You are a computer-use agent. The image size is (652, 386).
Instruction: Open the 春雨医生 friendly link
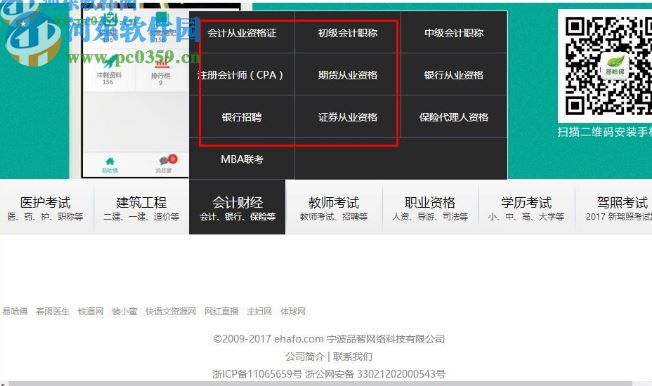[53, 311]
